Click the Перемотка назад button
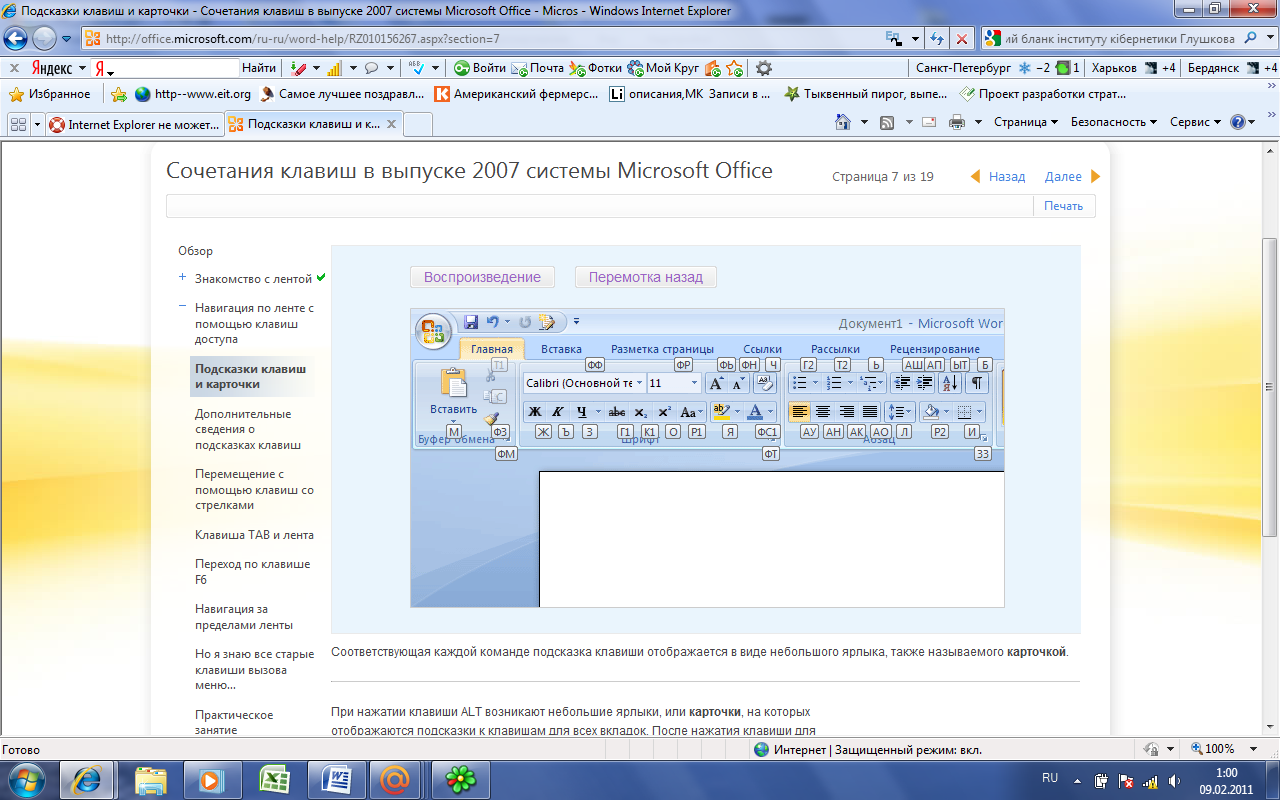The image size is (1280, 800). click(646, 277)
